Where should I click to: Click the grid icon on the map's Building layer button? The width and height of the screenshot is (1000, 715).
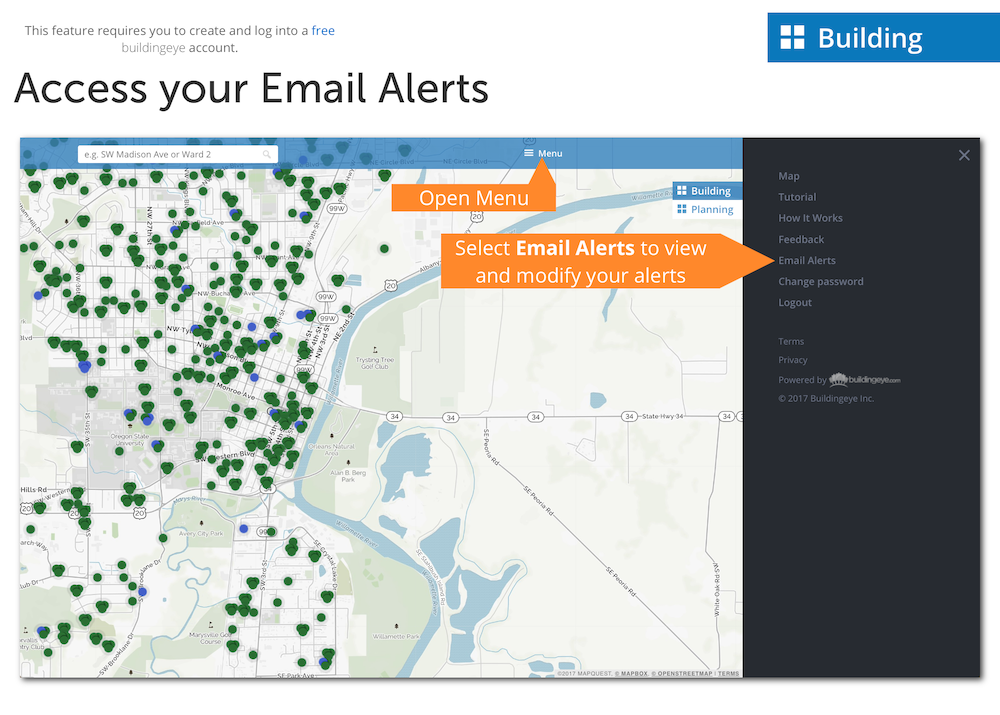pyautogui.click(x=682, y=190)
